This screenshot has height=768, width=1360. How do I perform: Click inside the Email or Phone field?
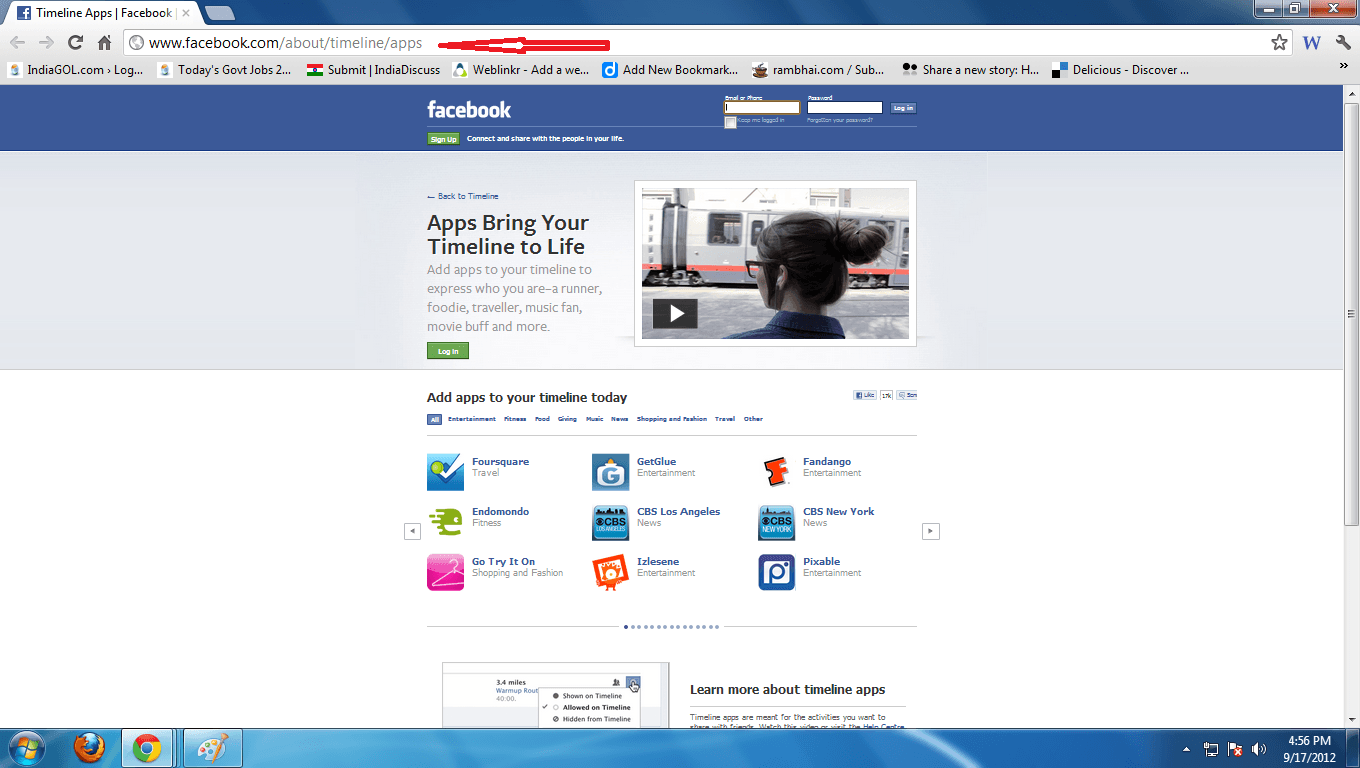(763, 106)
